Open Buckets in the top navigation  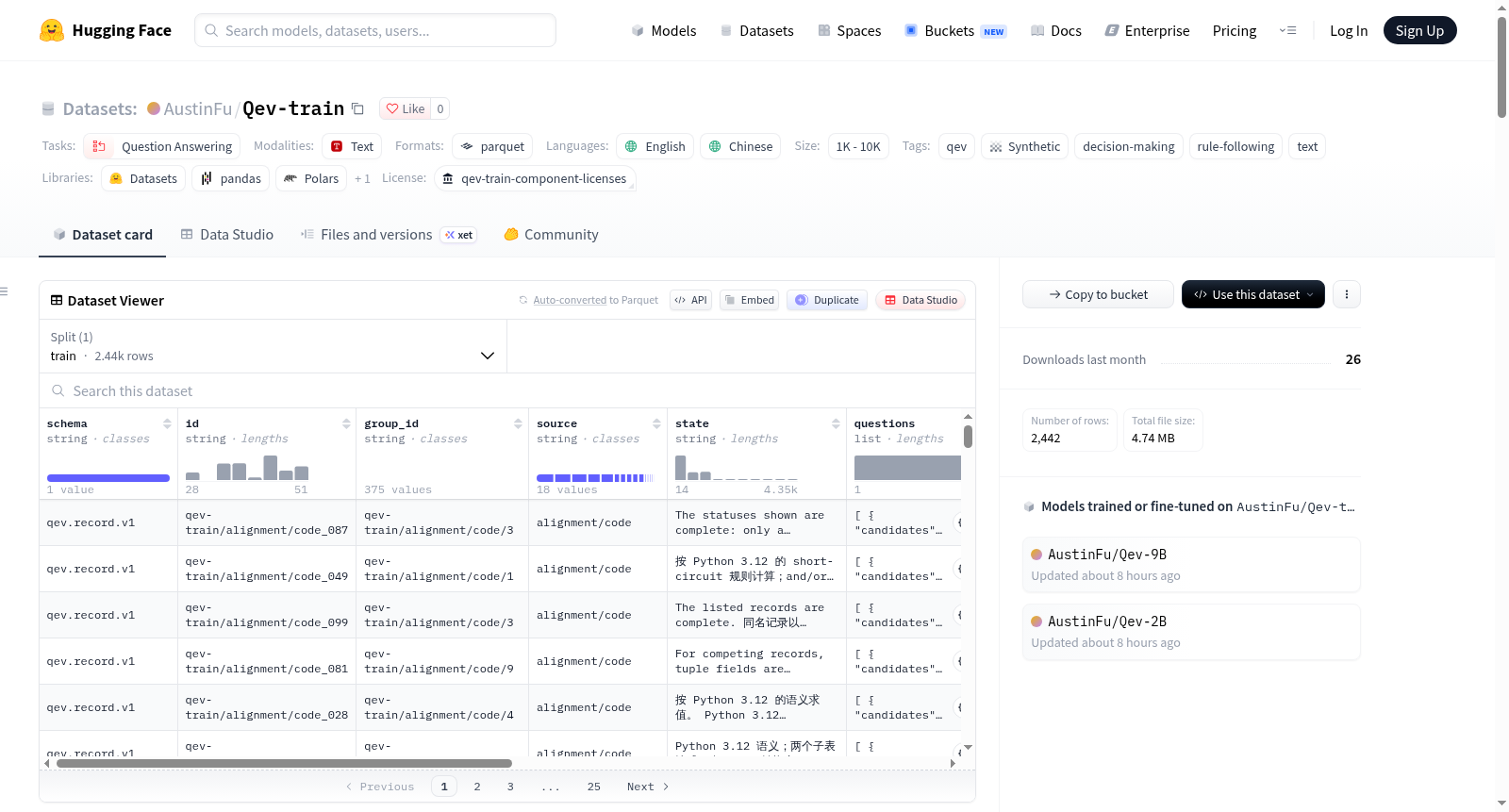pyautogui.click(x=955, y=30)
